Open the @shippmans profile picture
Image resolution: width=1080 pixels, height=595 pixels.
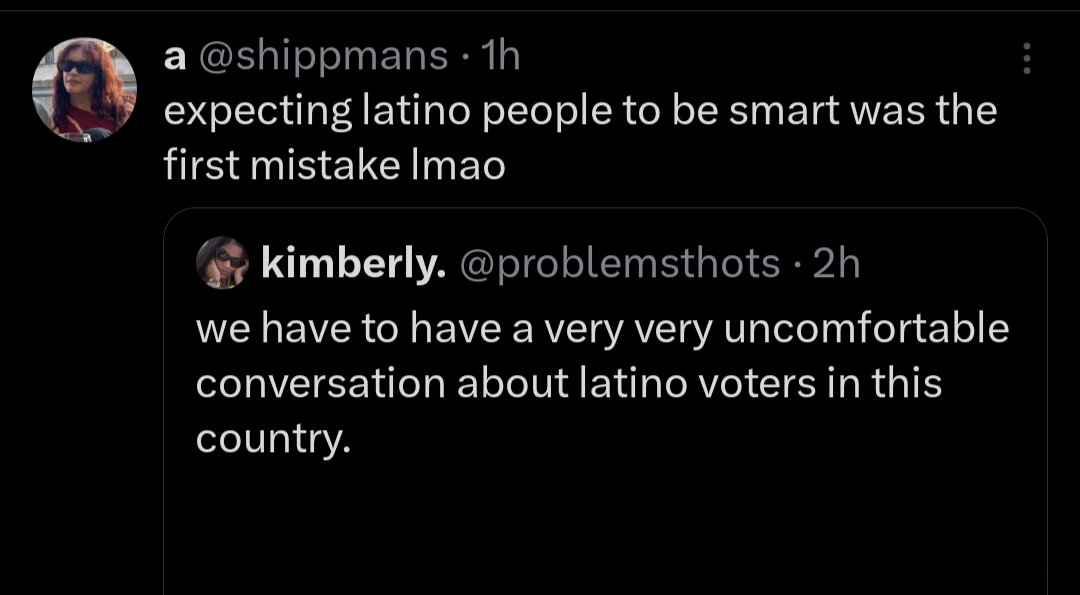(x=84, y=89)
